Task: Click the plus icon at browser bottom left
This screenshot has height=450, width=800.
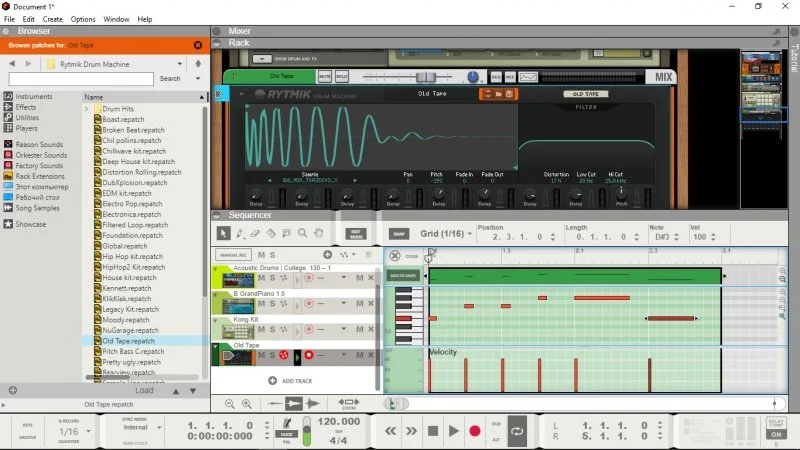Action: (13, 390)
